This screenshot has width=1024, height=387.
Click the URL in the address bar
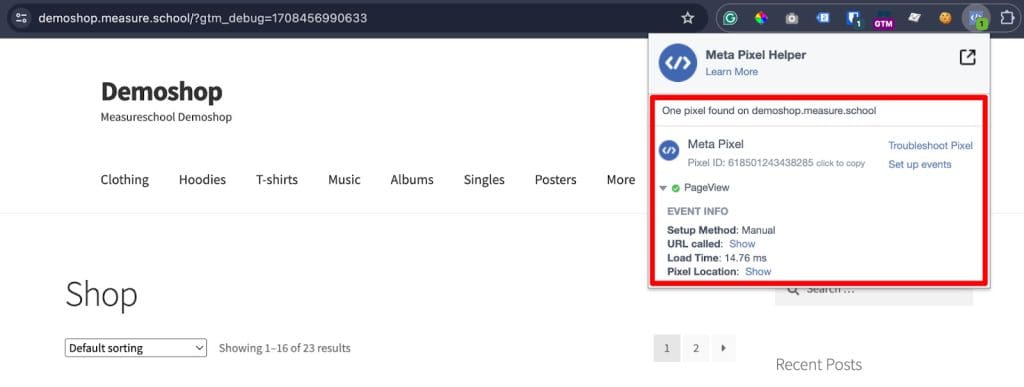click(202, 18)
